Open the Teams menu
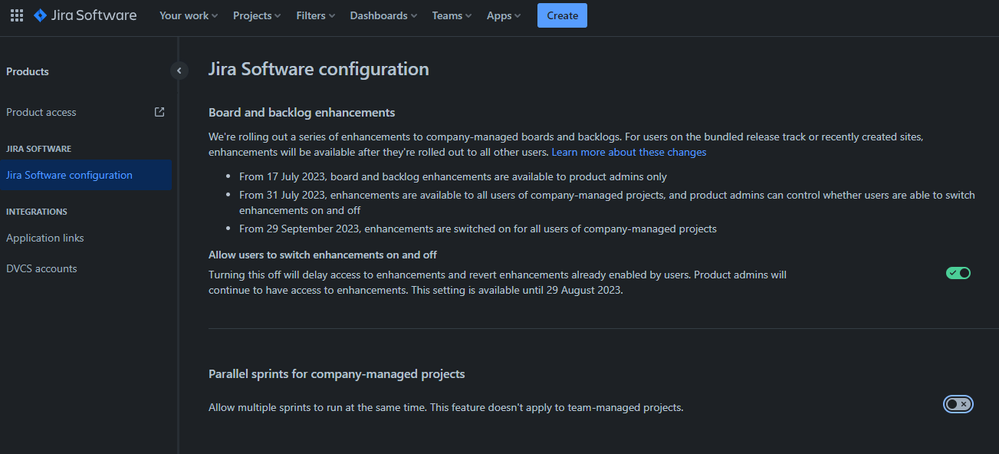This screenshot has width=999, height=454. (x=453, y=16)
